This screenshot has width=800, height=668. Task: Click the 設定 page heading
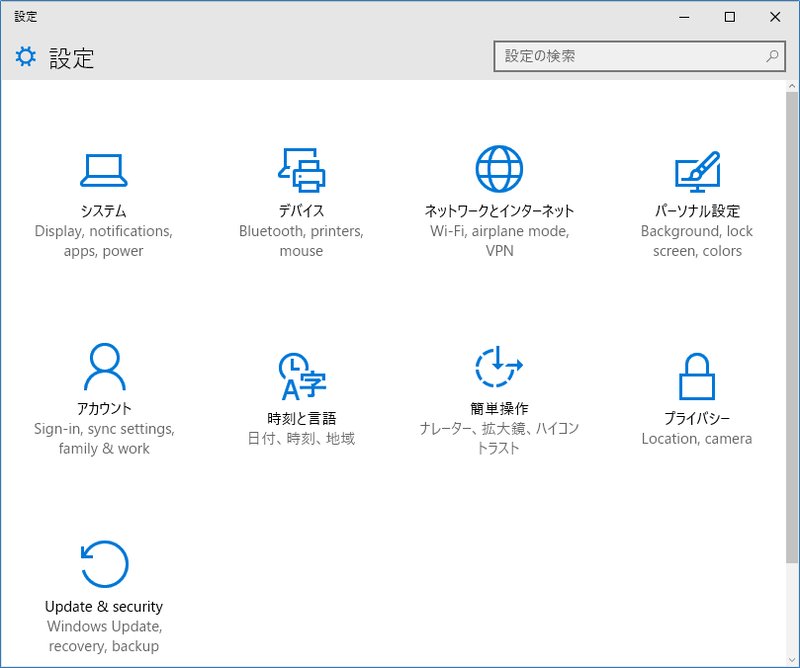71,58
